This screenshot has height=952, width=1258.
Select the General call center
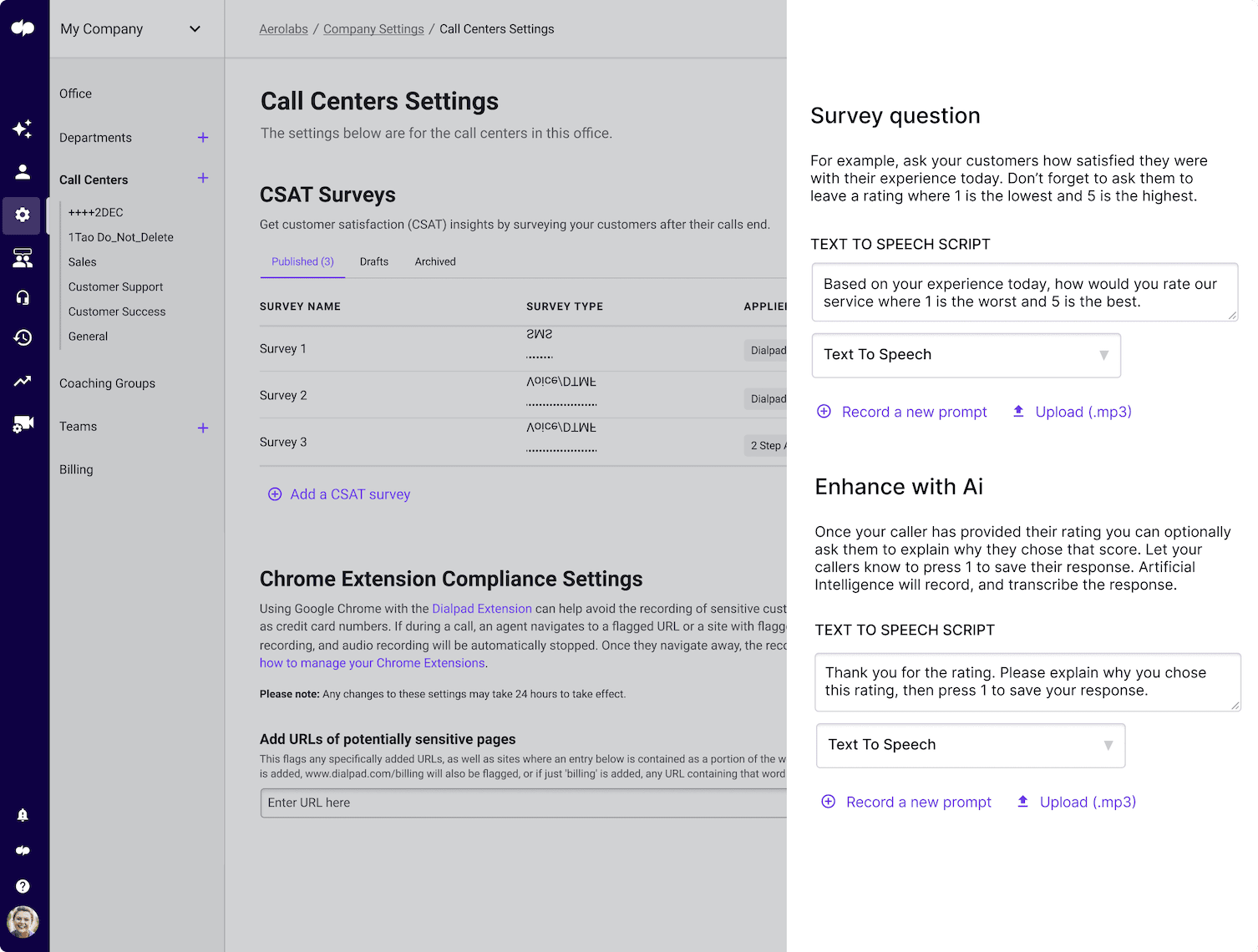coord(88,337)
